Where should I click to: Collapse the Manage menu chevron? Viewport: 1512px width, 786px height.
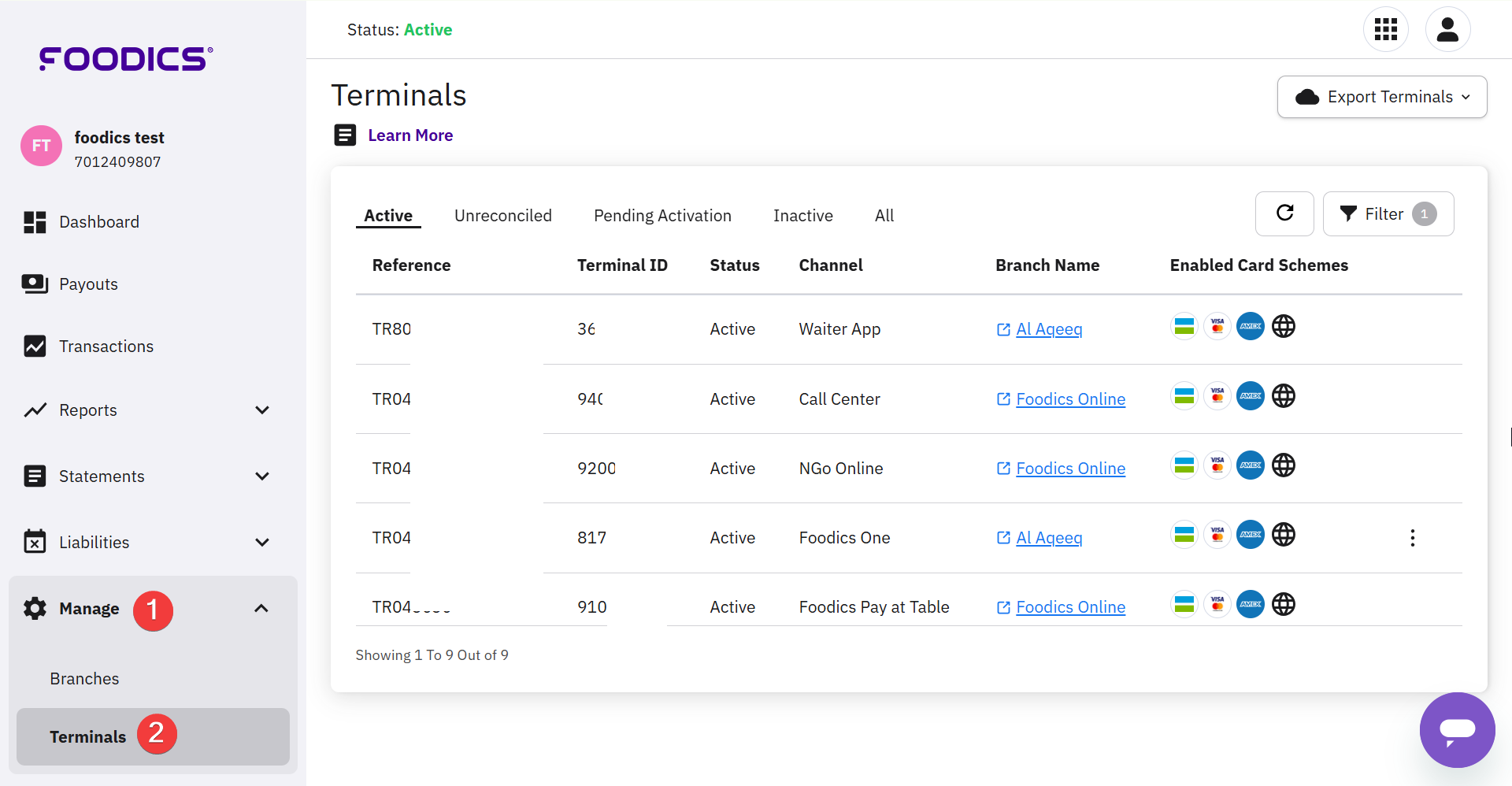point(261,608)
